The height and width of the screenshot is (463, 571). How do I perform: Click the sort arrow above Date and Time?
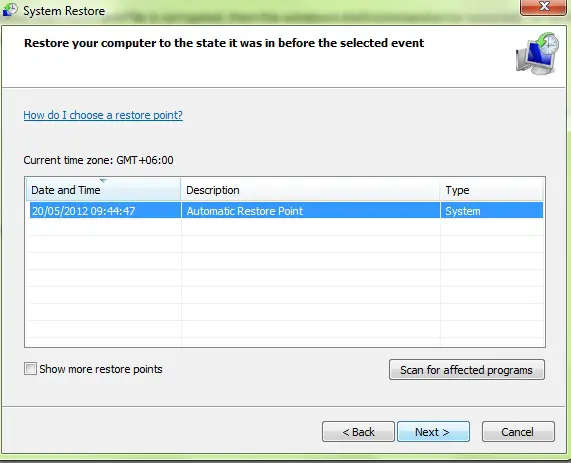[x=103, y=180]
